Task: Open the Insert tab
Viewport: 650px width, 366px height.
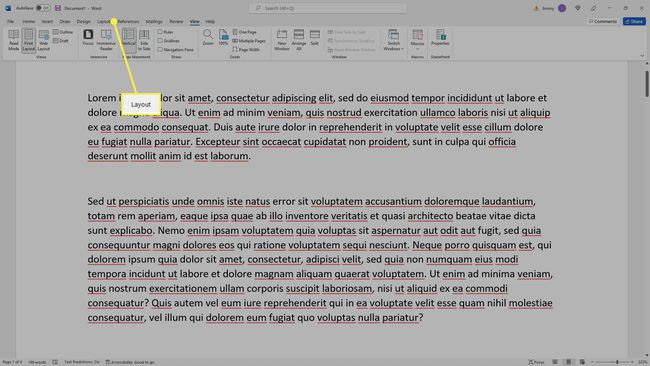Action: (x=47, y=21)
